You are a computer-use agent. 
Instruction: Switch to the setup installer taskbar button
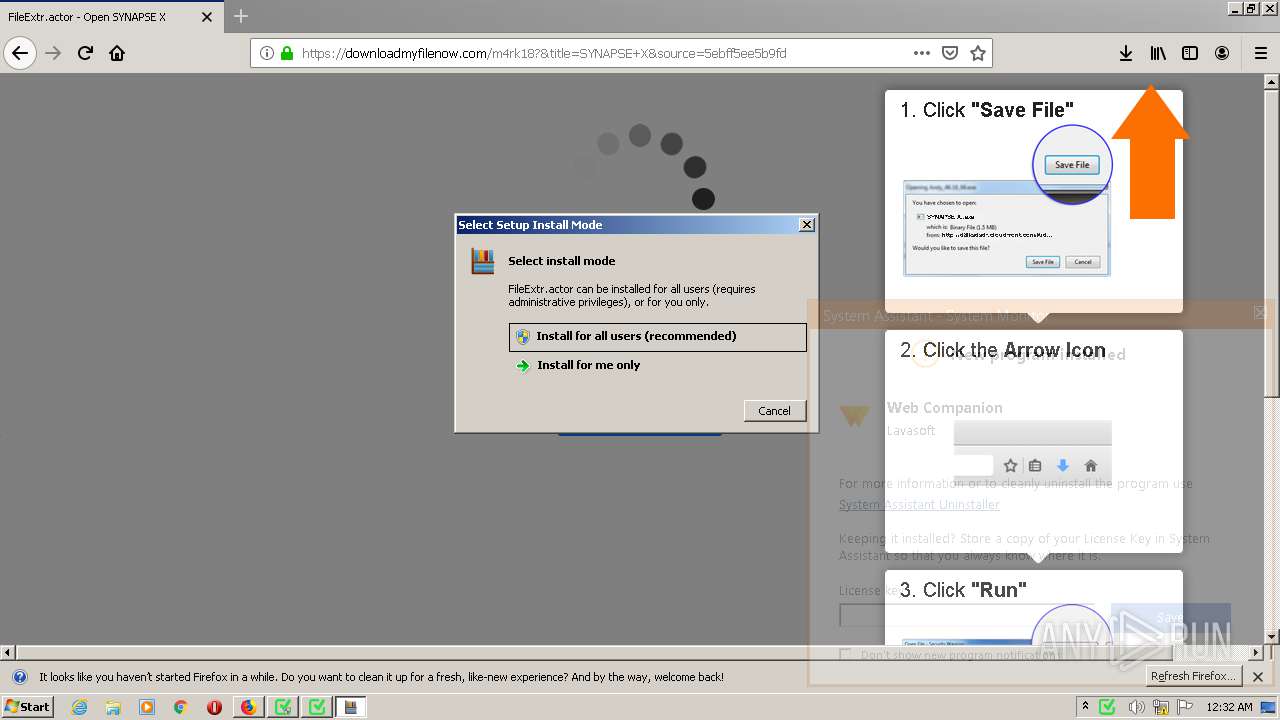click(x=351, y=707)
